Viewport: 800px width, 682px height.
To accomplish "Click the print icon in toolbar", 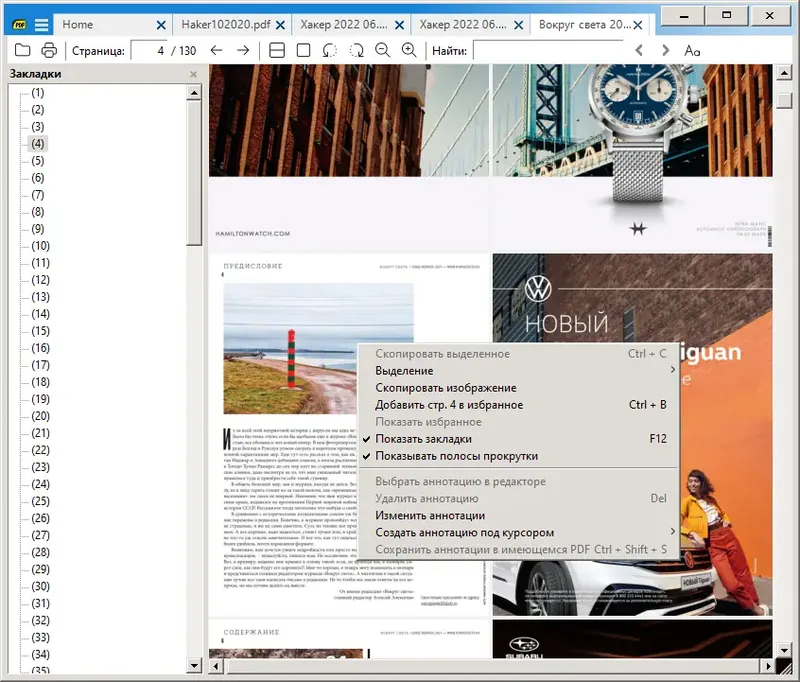I will tap(49, 50).
